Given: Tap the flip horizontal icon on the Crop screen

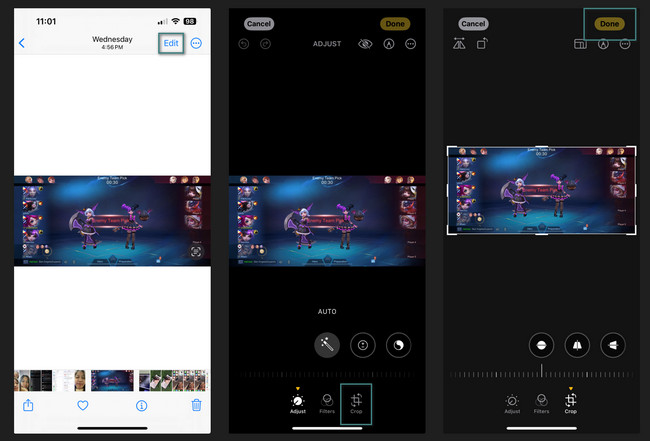Looking at the screenshot, I should tap(459, 44).
